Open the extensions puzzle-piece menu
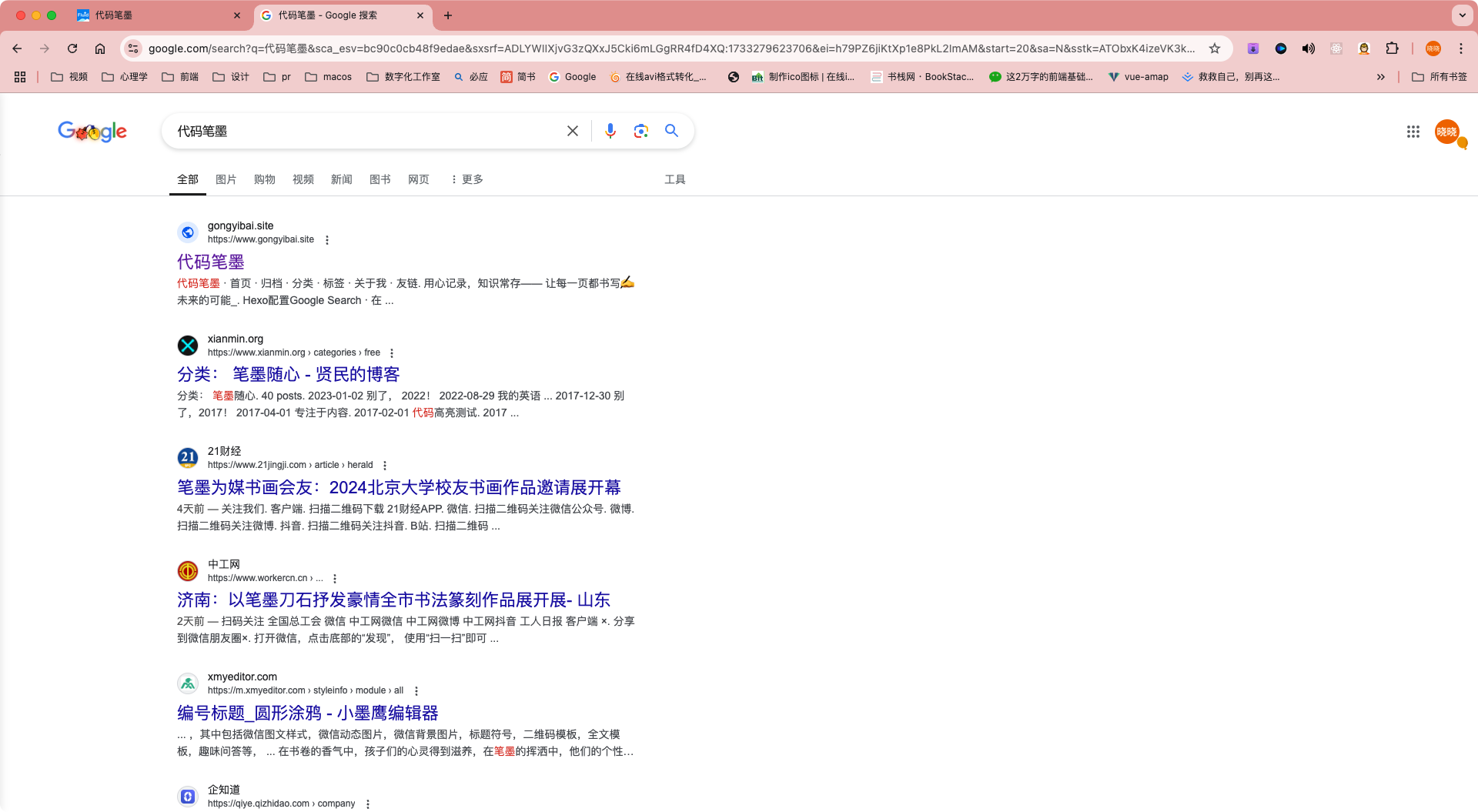The image size is (1478, 812). (x=1392, y=48)
